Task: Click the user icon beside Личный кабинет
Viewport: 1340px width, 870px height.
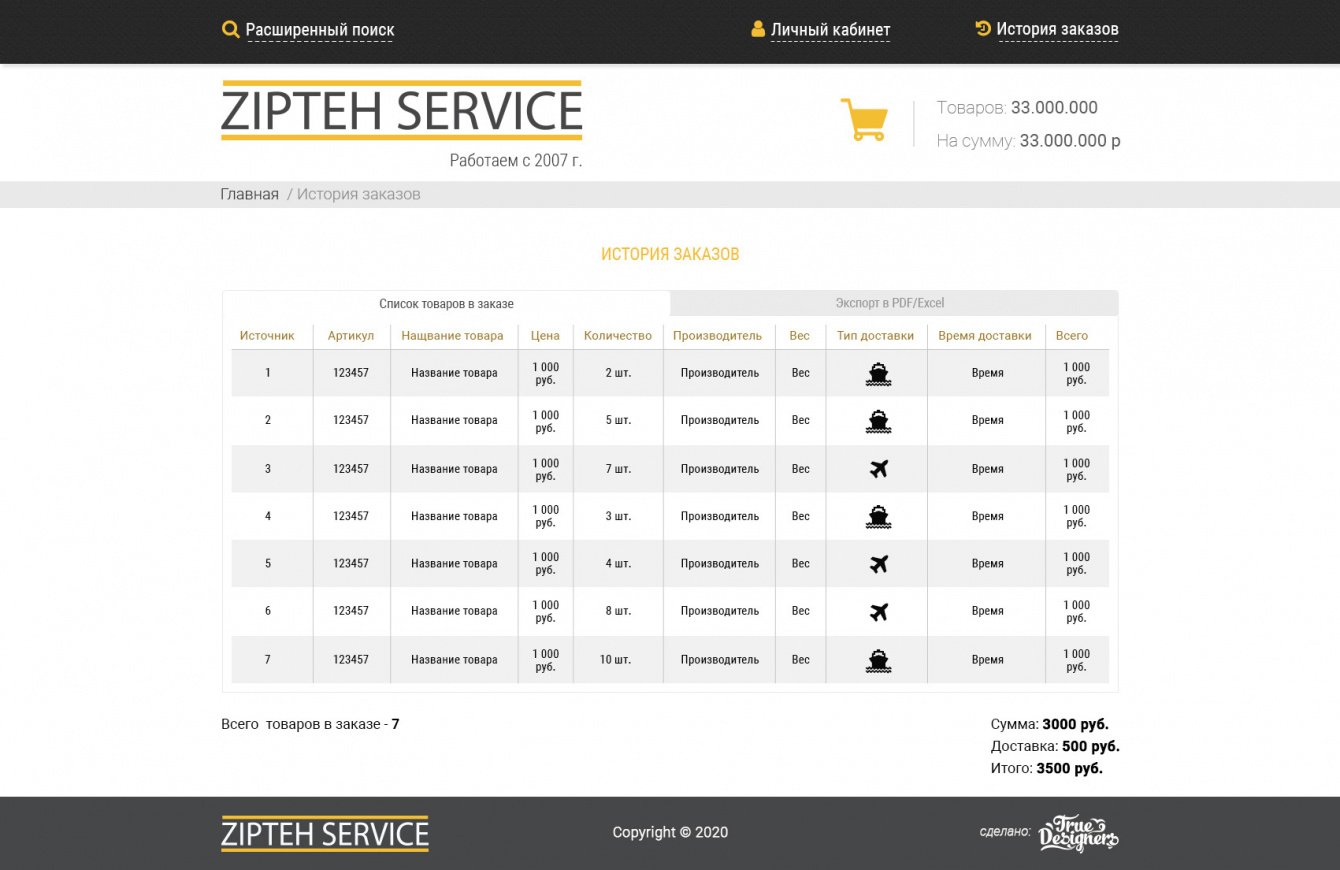Action: (758, 29)
